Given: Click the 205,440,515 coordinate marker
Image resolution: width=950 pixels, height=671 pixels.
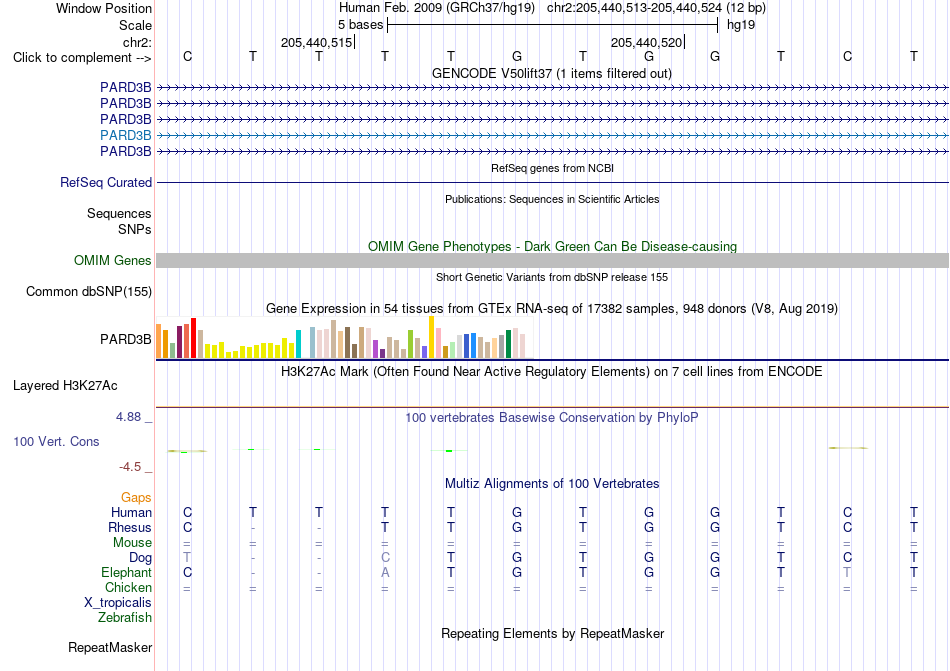Looking at the screenshot, I should click(316, 42).
